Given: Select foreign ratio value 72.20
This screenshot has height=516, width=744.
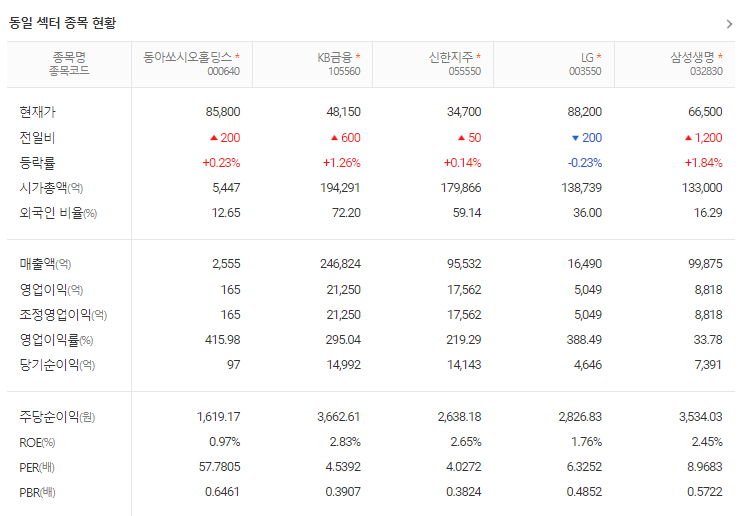Looking at the screenshot, I should click(x=346, y=213).
